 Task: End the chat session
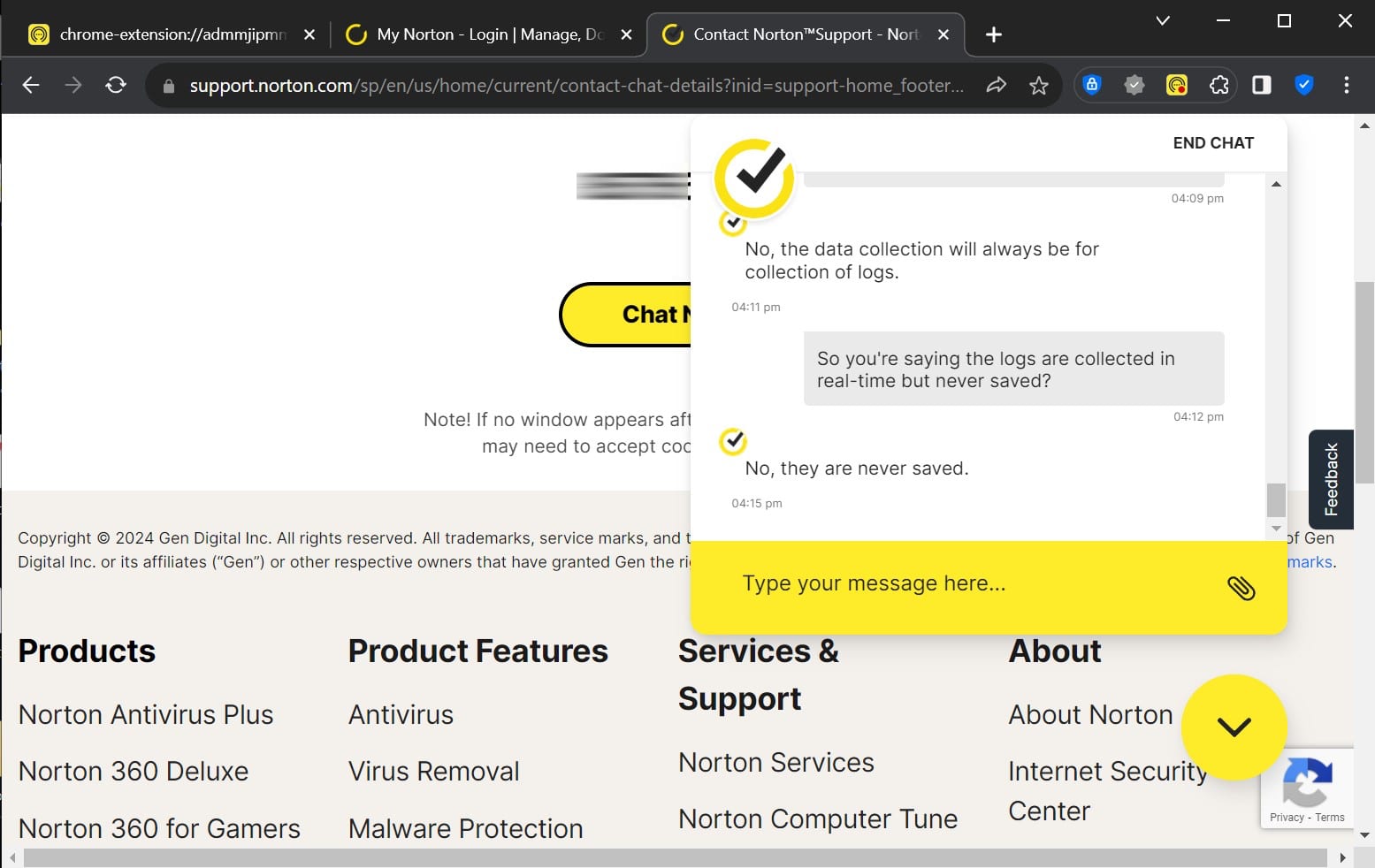point(1213,143)
